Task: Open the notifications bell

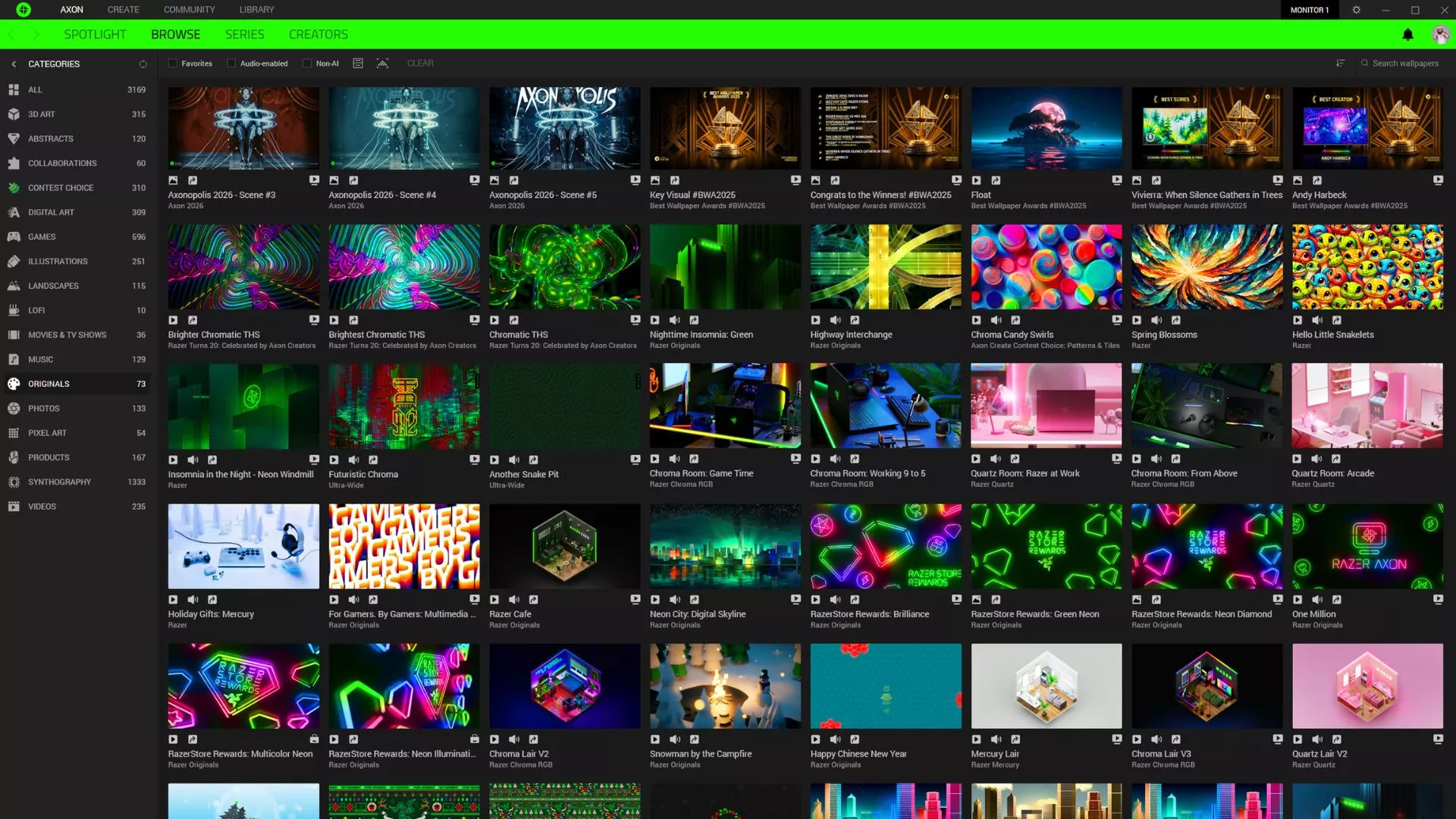Action: 1407,34
